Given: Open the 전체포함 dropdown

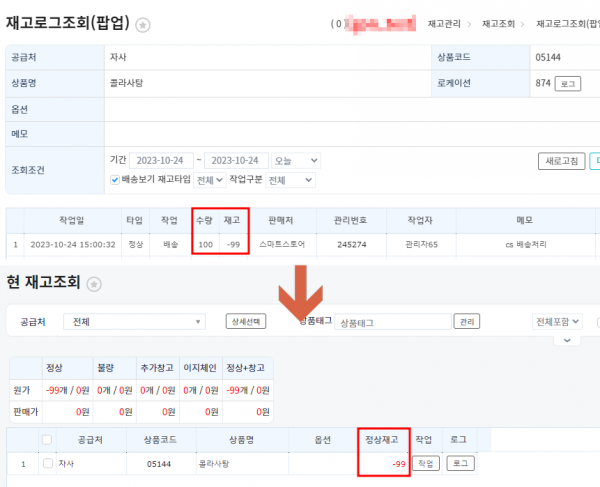Looking at the screenshot, I should [x=557, y=323].
